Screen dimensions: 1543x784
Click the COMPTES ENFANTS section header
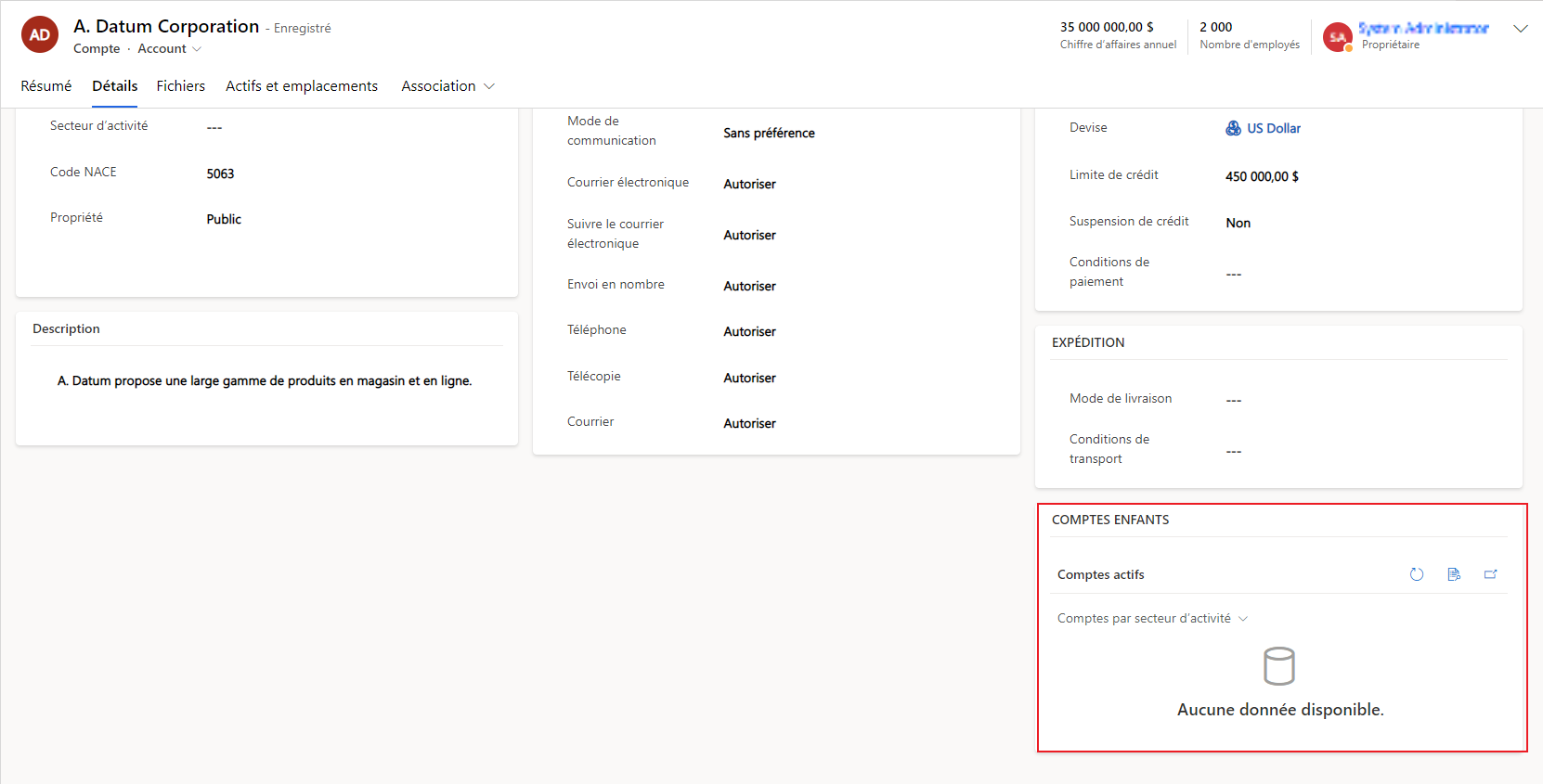point(1110,520)
